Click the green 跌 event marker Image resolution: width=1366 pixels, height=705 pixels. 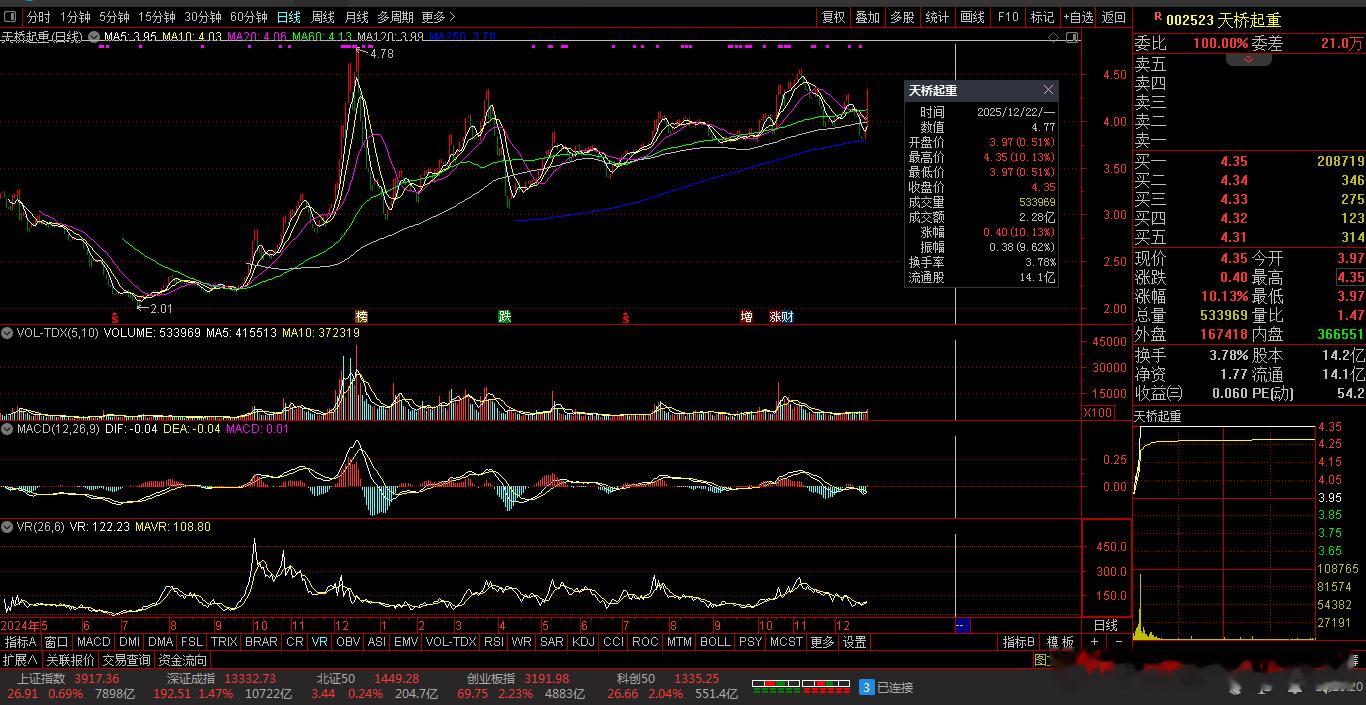coord(505,316)
